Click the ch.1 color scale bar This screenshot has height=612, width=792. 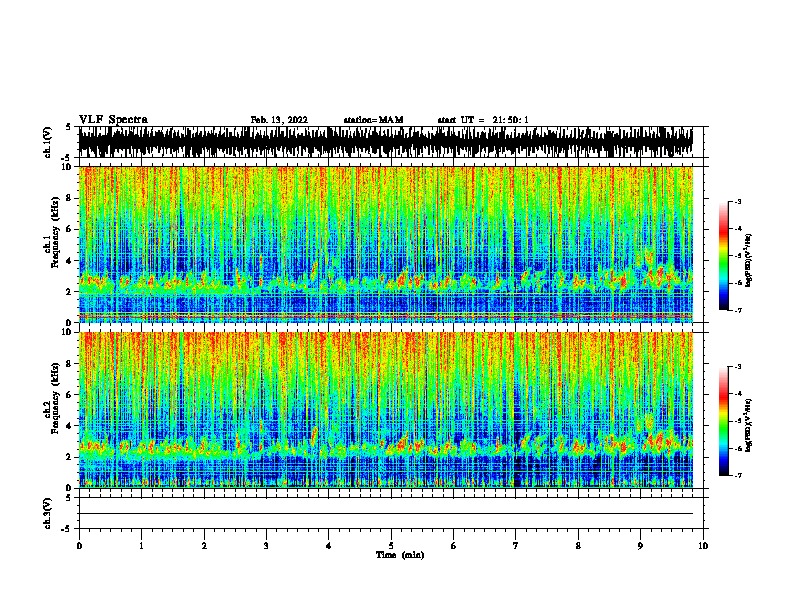click(x=724, y=256)
